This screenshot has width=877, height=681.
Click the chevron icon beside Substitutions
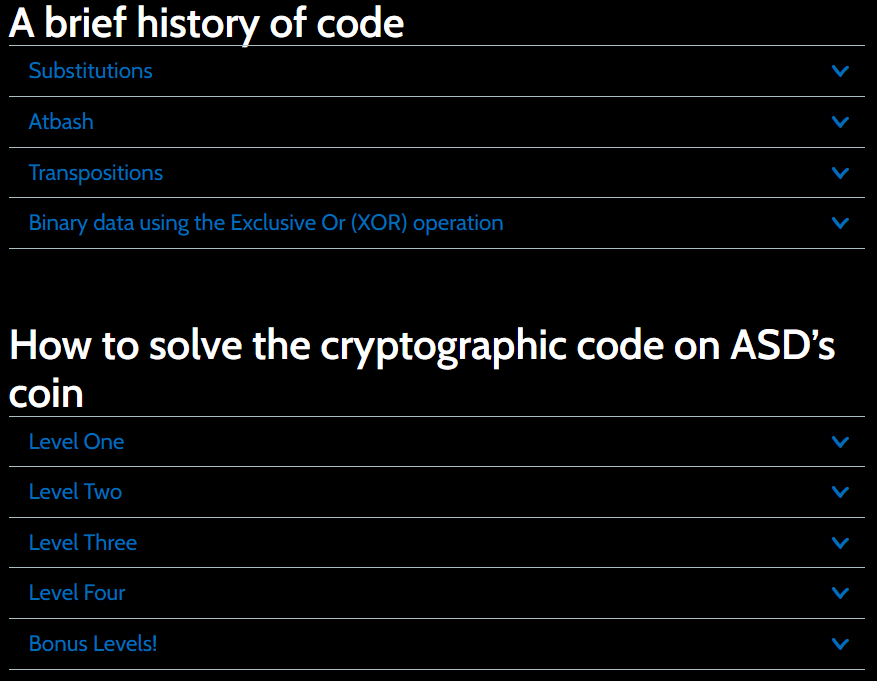[840, 71]
